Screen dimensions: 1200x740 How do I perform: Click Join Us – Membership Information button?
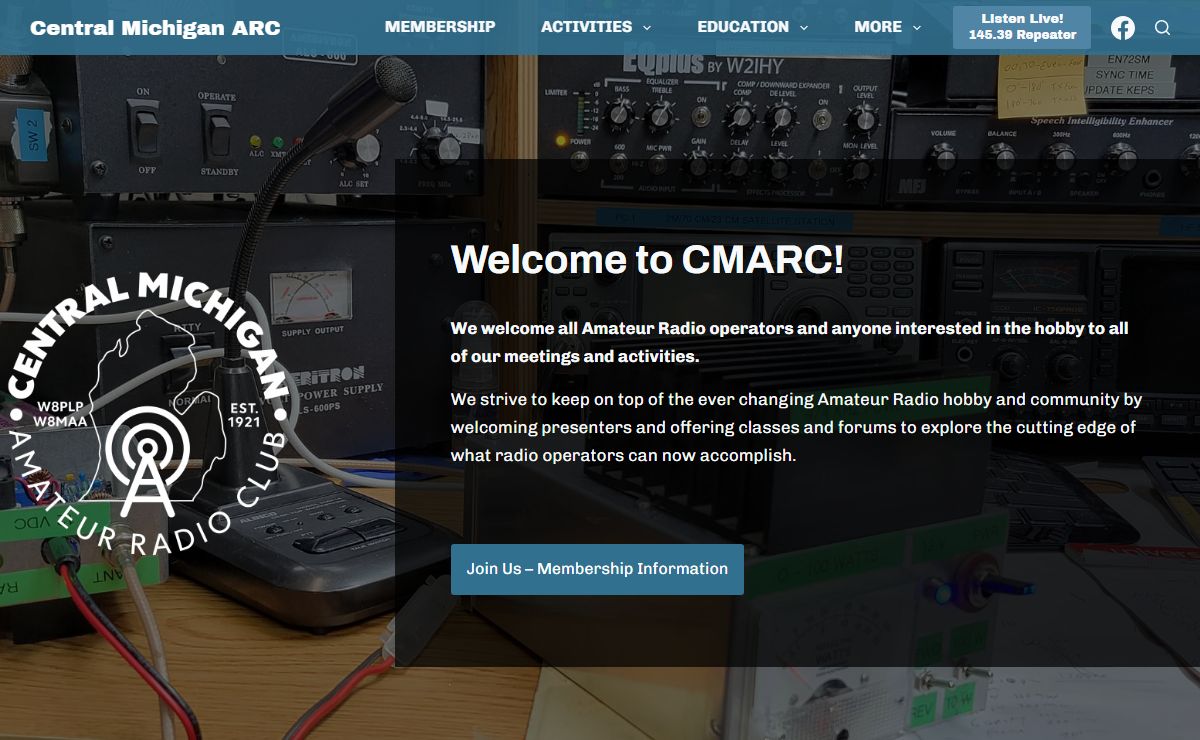[597, 569]
